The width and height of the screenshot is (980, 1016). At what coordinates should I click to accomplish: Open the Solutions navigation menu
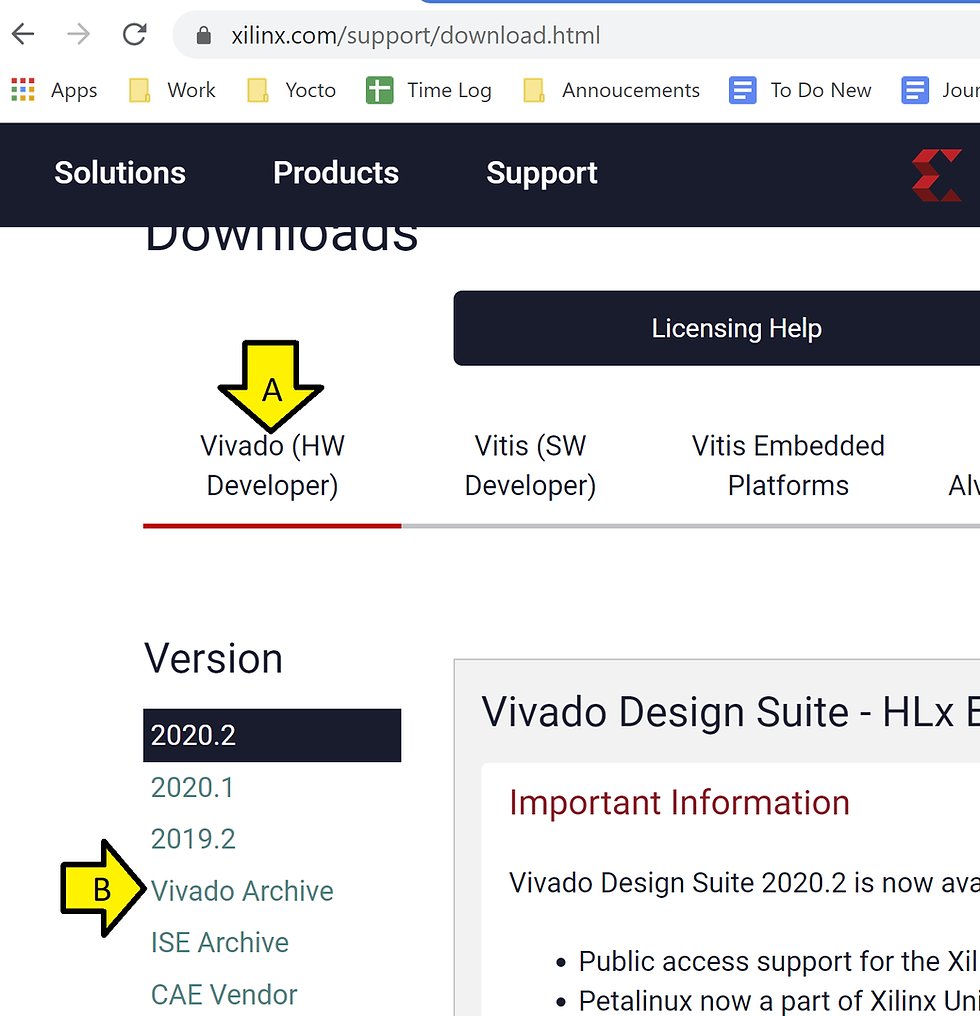120,173
